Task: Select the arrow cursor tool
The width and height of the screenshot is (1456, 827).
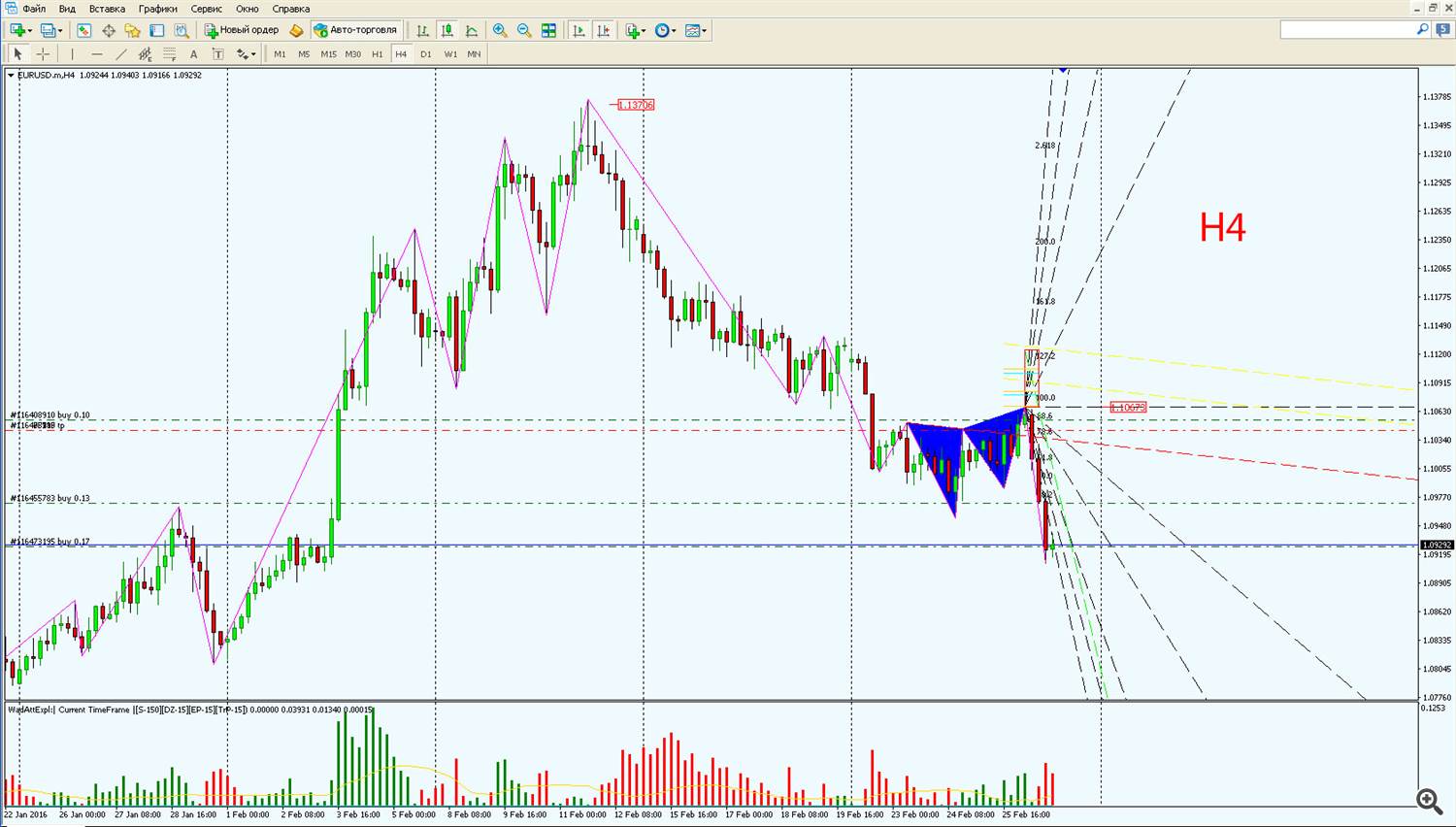Action: coord(17,54)
